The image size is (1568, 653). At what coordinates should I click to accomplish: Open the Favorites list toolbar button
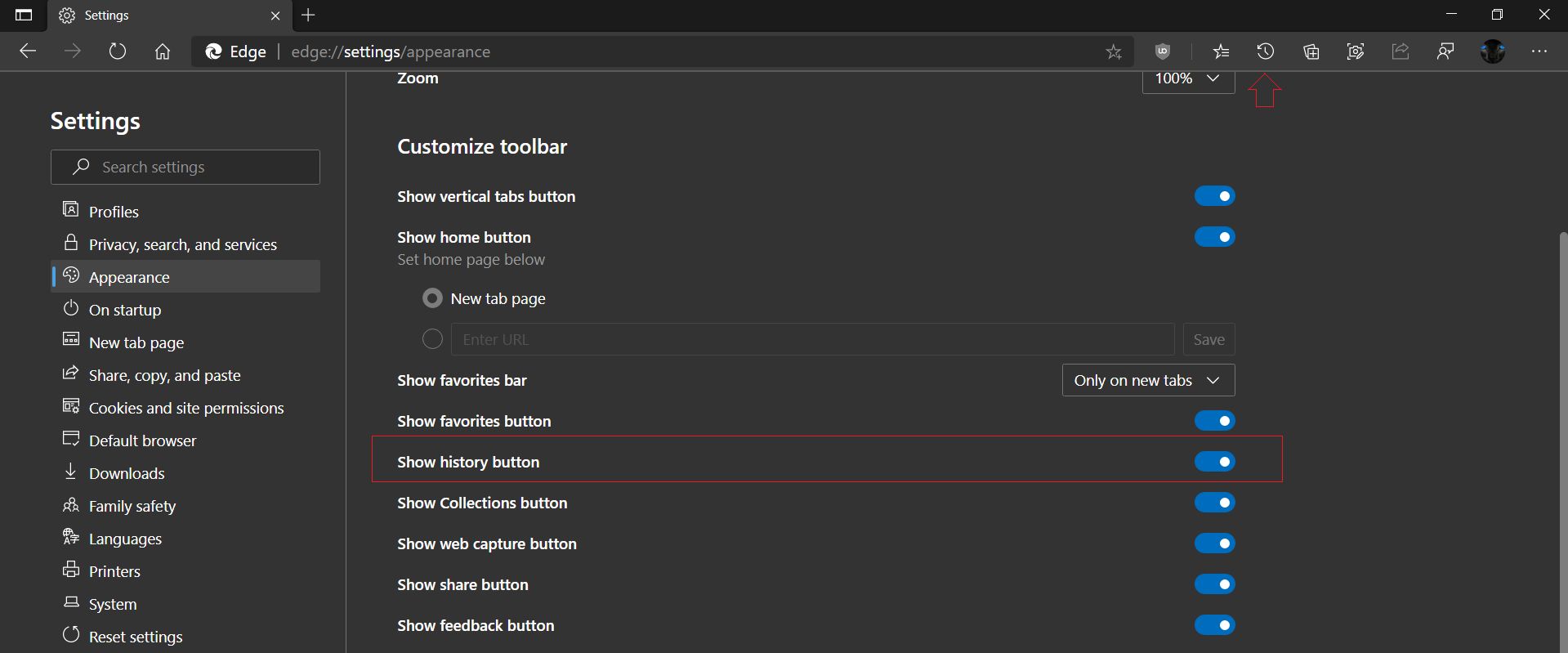coord(1221,51)
